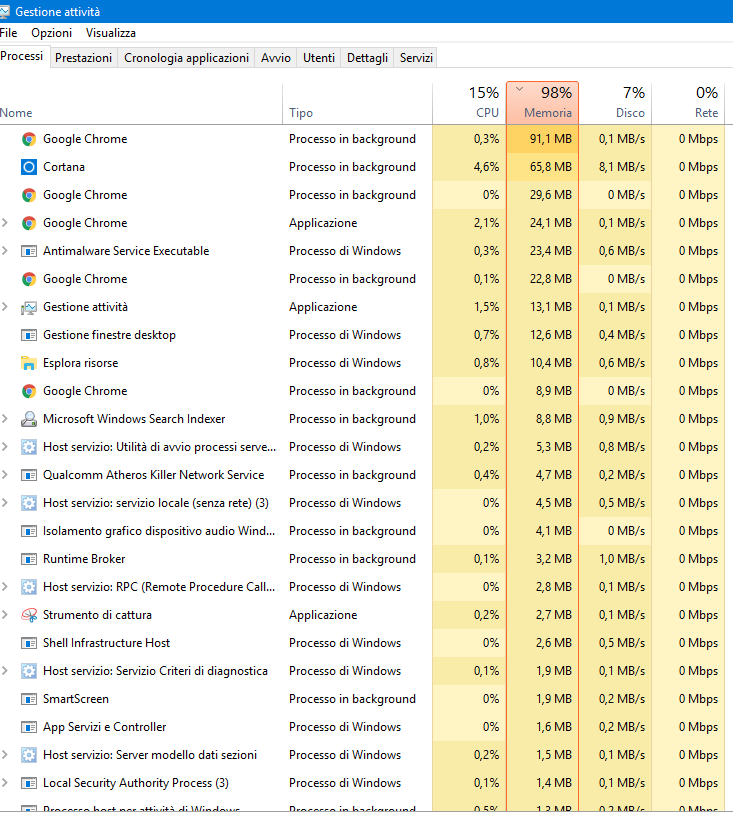Click the 4,6% CPU value for Cortana

[x=486, y=167]
